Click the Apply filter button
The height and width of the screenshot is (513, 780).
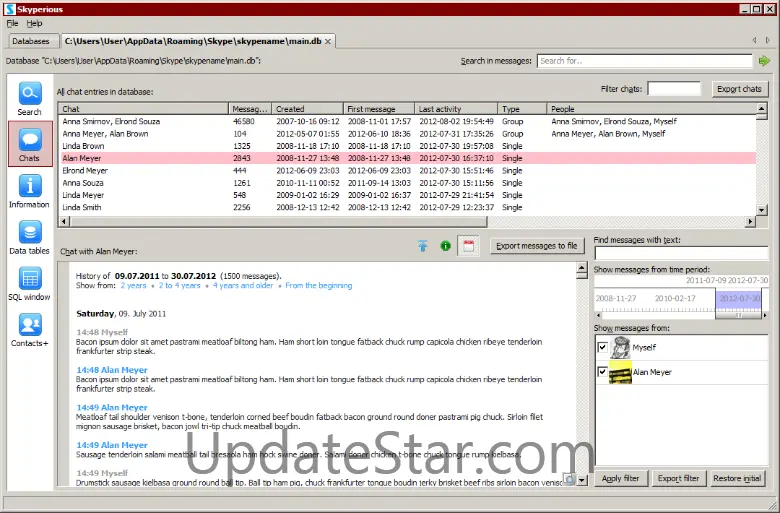[620, 478]
